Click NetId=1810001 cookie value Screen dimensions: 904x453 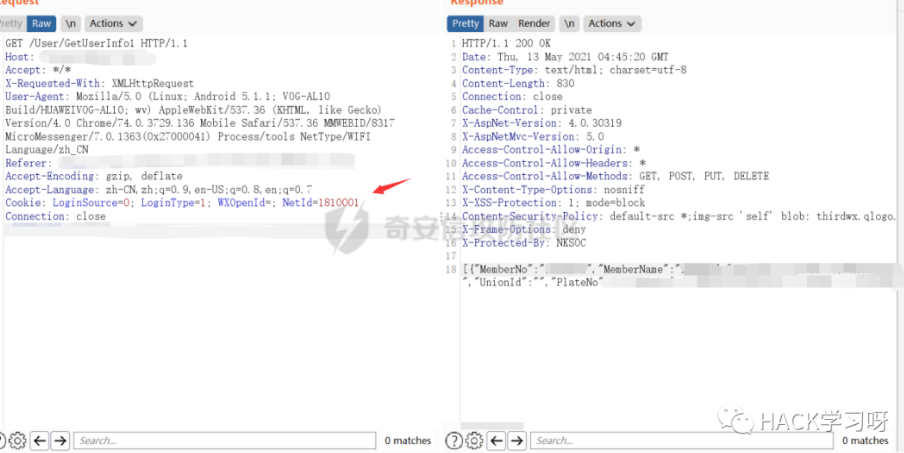[320, 203]
